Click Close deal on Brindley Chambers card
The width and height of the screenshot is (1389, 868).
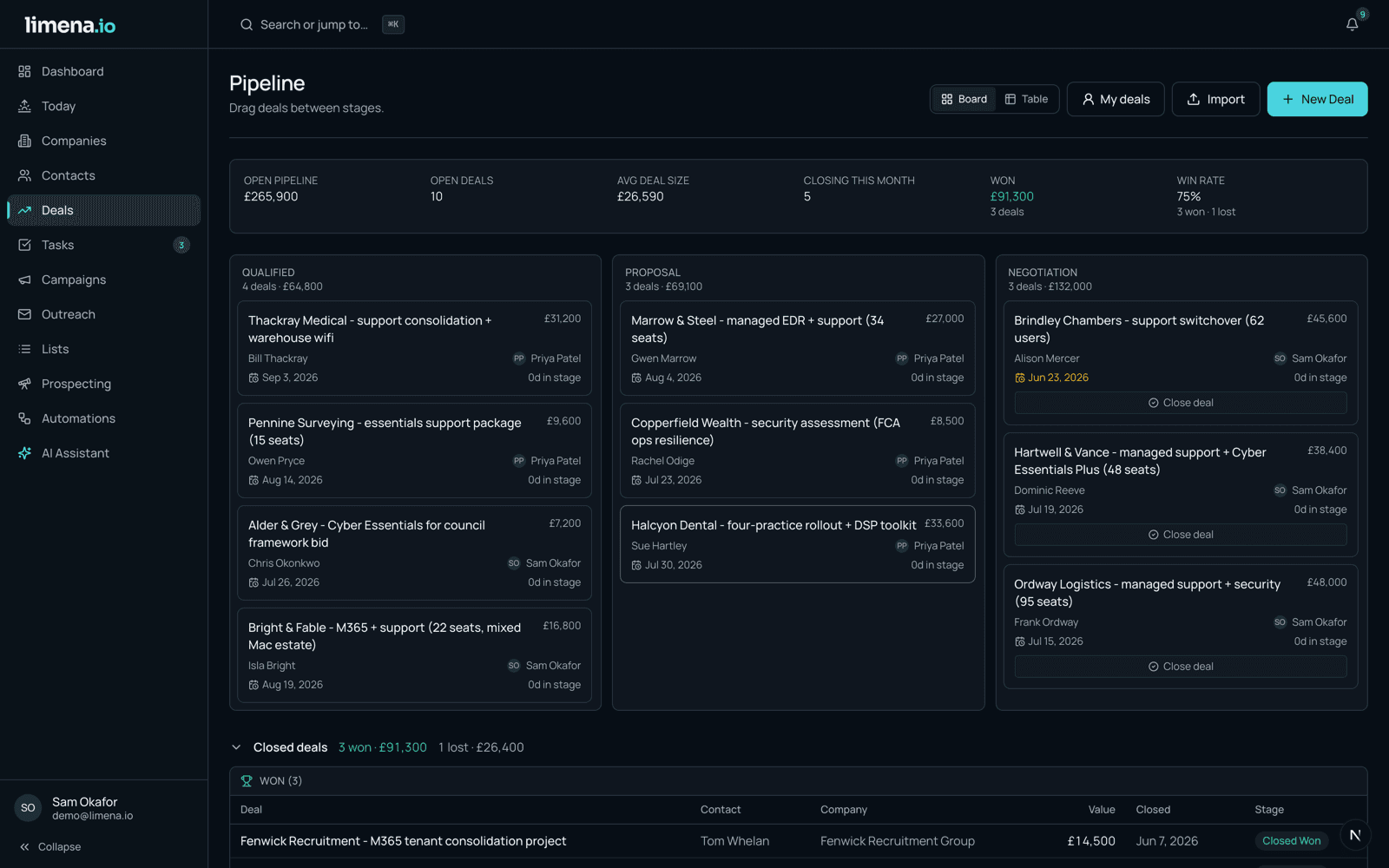click(1181, 403)
